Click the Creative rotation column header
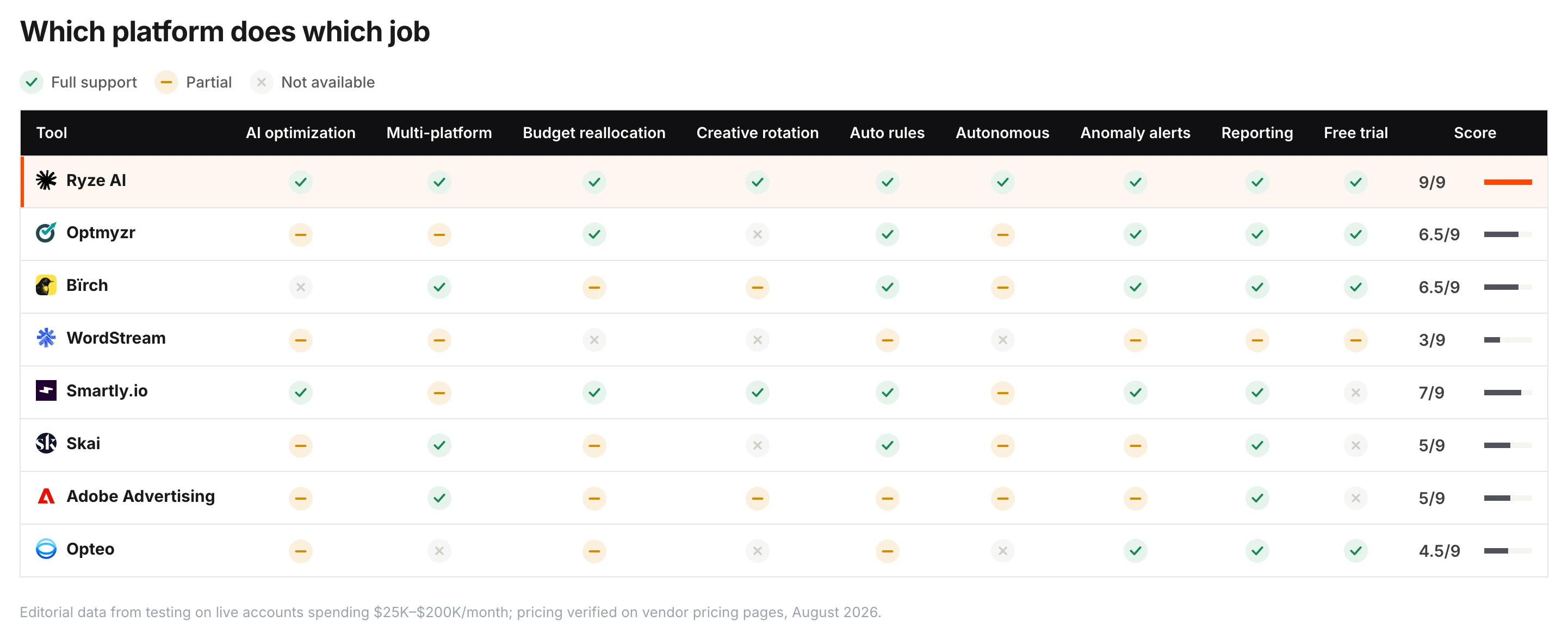1568x640 pixels. click(x=757, y=133)
